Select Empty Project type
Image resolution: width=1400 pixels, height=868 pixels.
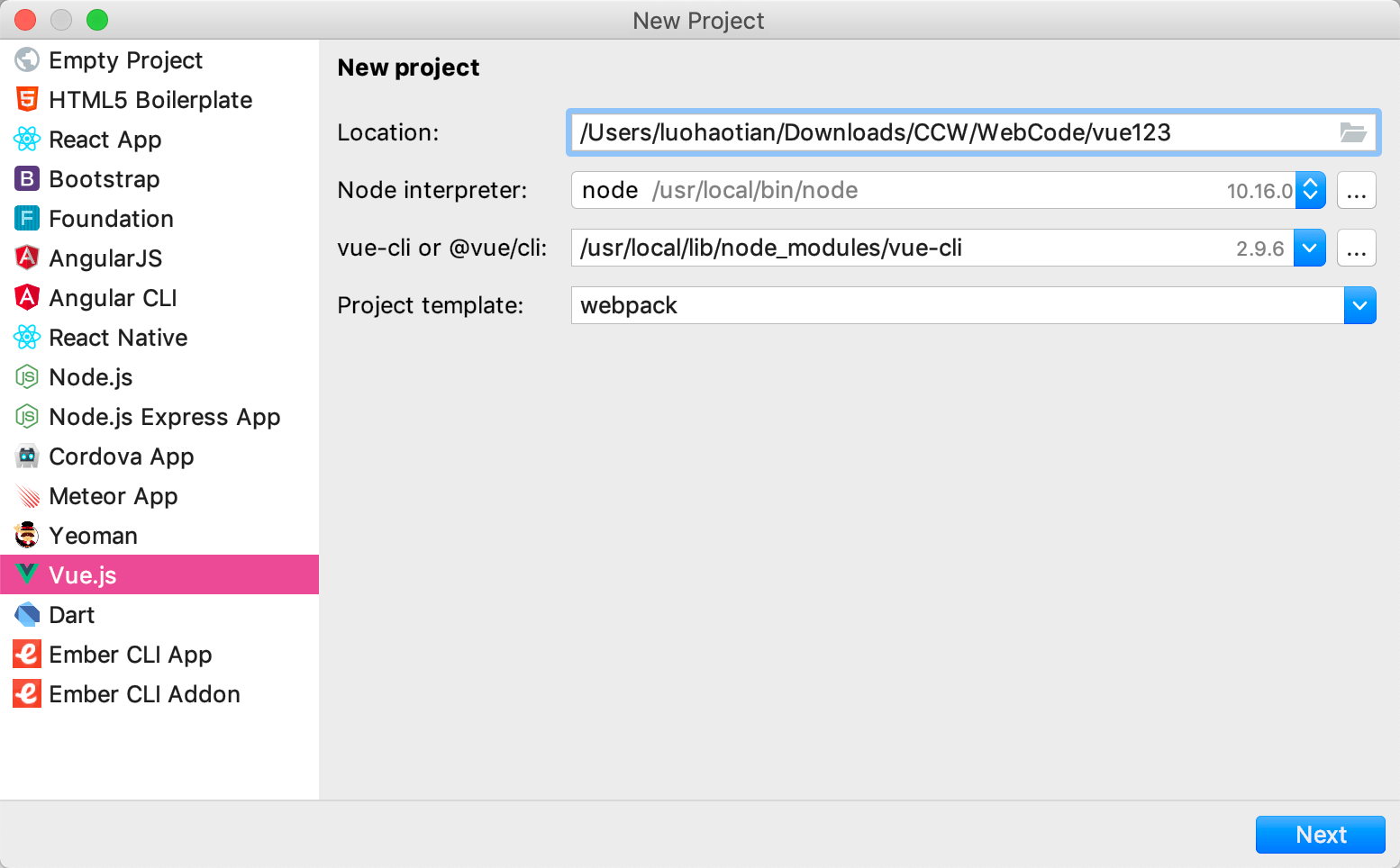pyautogui.click(x=125, y=60)
